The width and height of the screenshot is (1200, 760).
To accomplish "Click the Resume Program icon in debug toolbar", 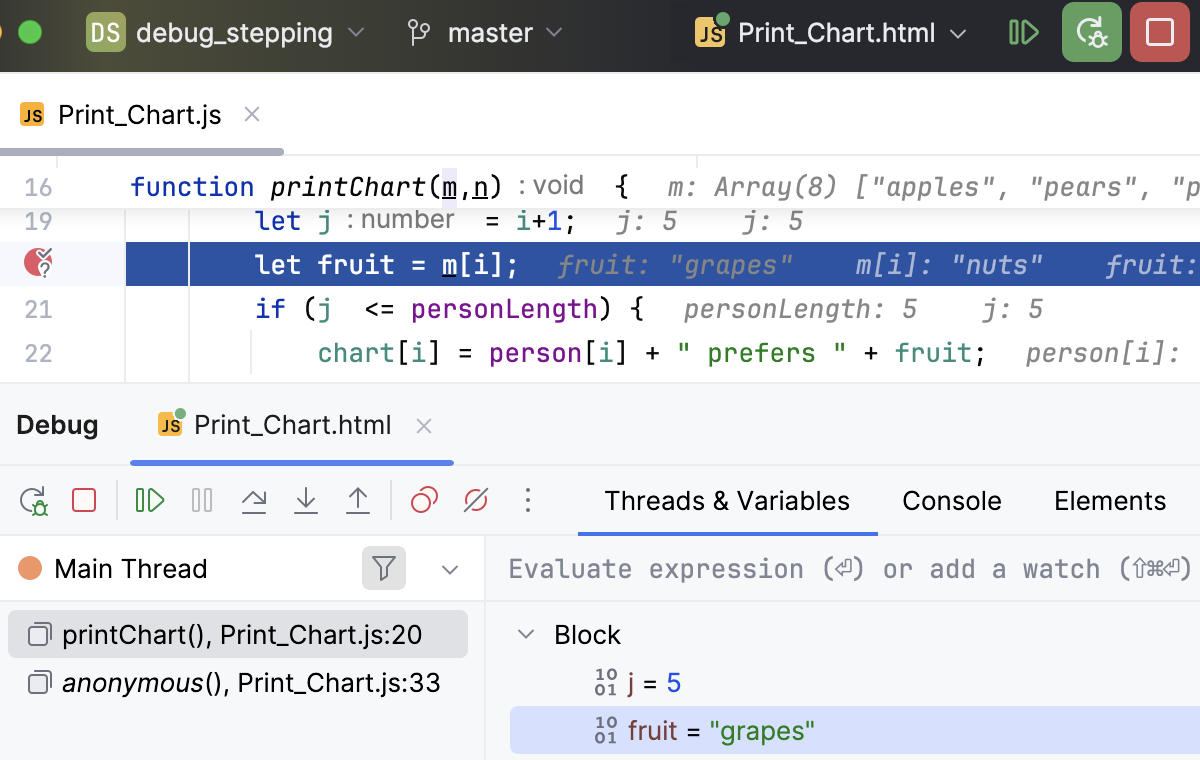I will [x=149, y=500].
